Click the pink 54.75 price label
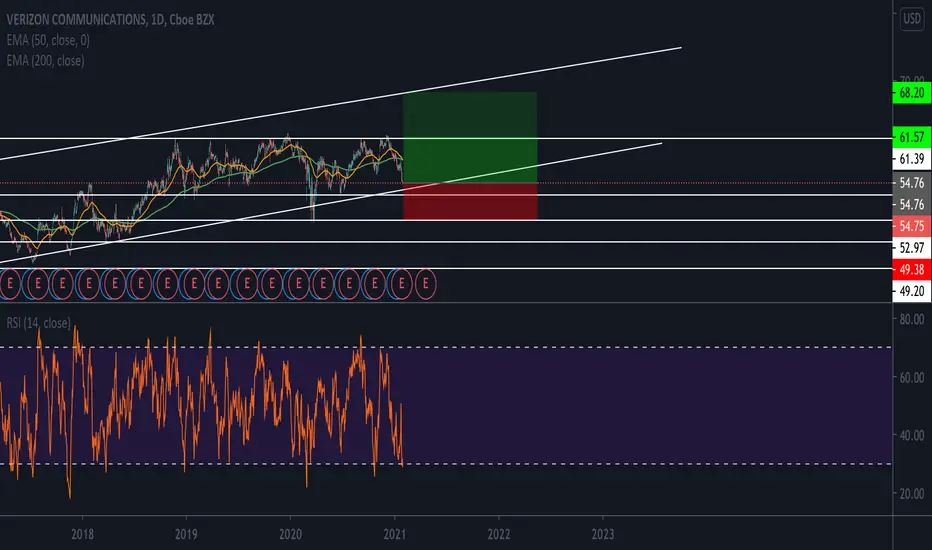The width and height of the screenshot is (932, 550). (912, 226)
